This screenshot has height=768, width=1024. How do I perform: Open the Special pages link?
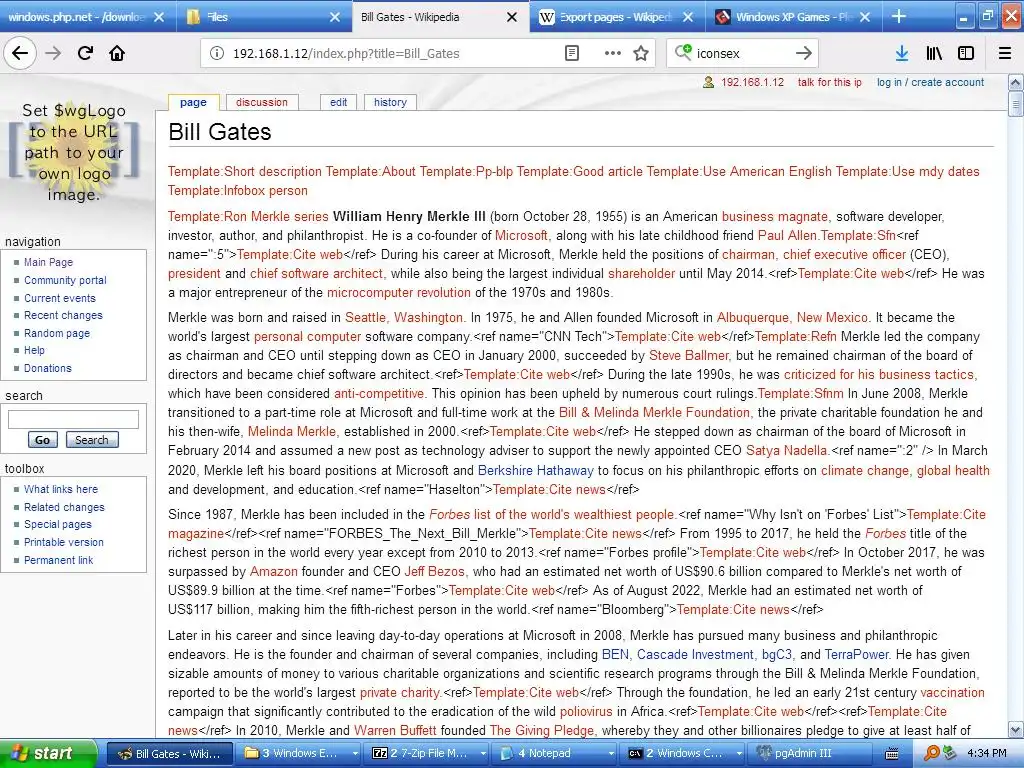57,524
